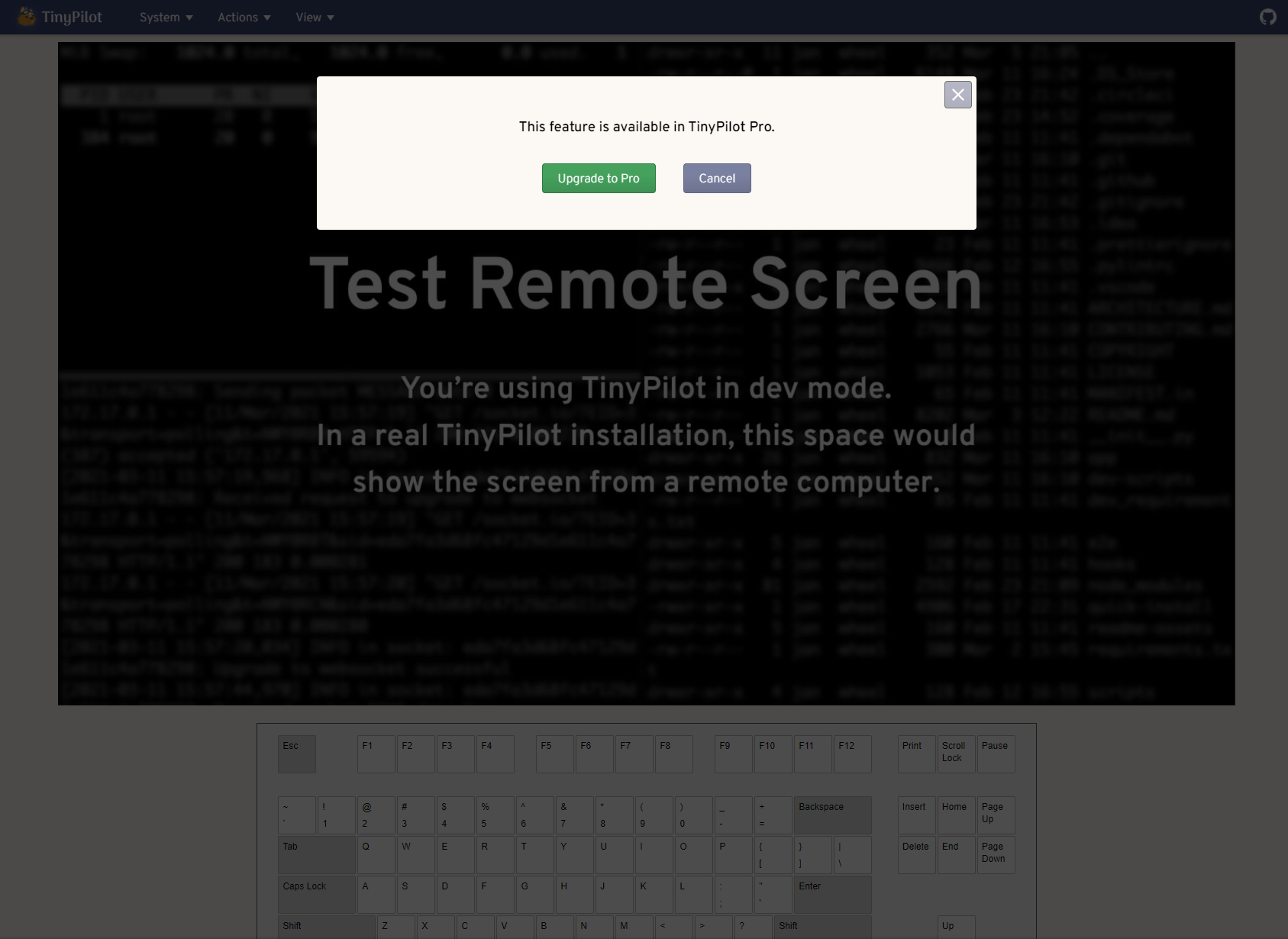Viewport: 1288px width, 939px height.
Task: Click the F9 key
Action: tap(734, 754)
